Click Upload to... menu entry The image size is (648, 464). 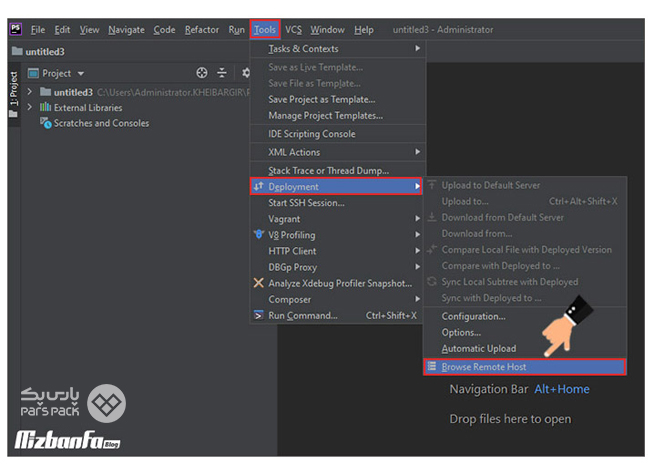525,201
